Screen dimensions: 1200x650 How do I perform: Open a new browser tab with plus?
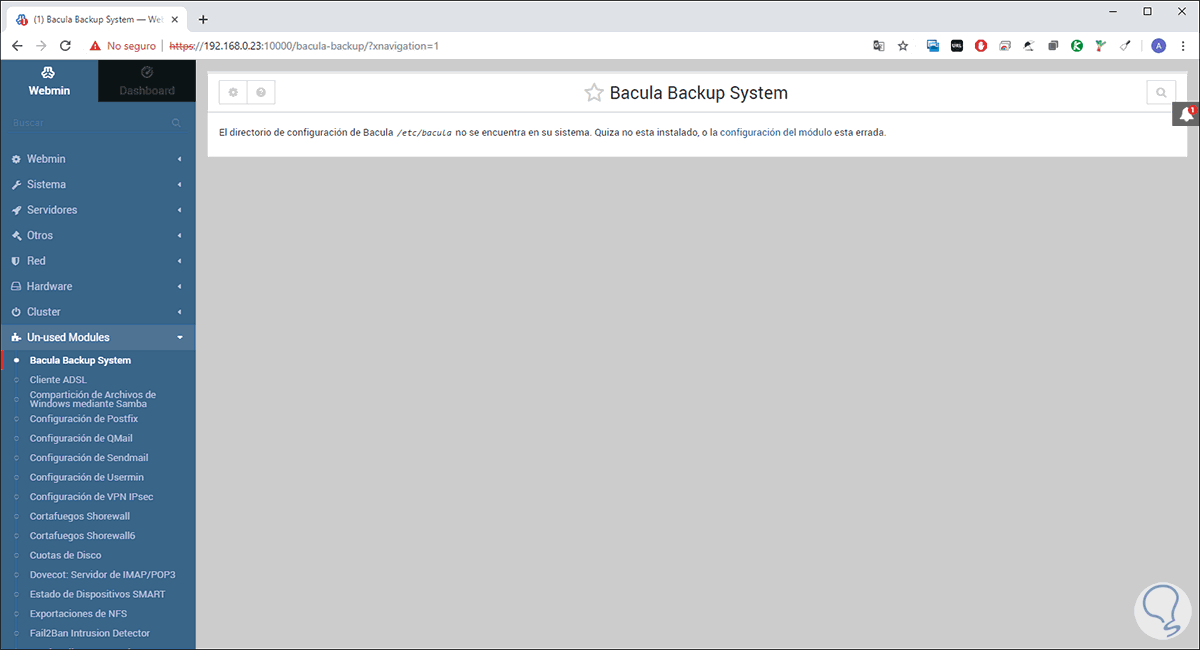(x=203, y=19)
